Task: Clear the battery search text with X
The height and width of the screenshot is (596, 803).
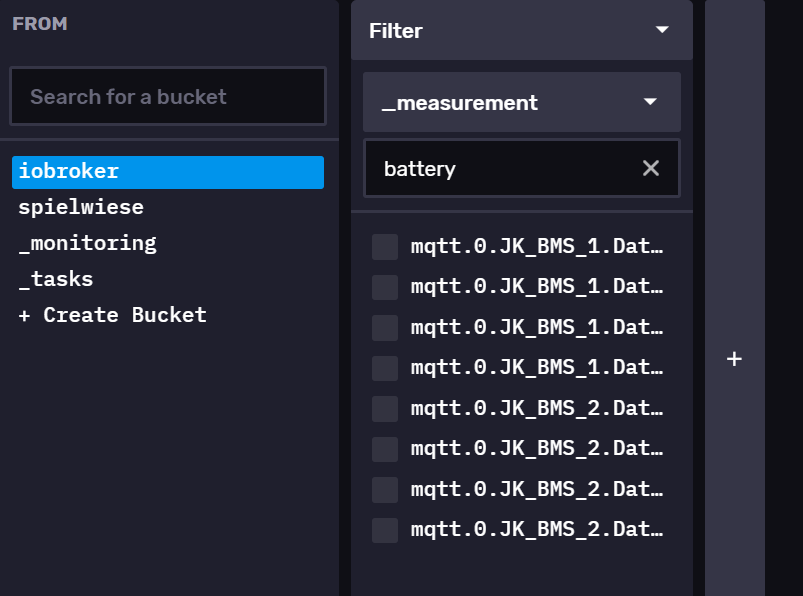Action: point(650,168)
